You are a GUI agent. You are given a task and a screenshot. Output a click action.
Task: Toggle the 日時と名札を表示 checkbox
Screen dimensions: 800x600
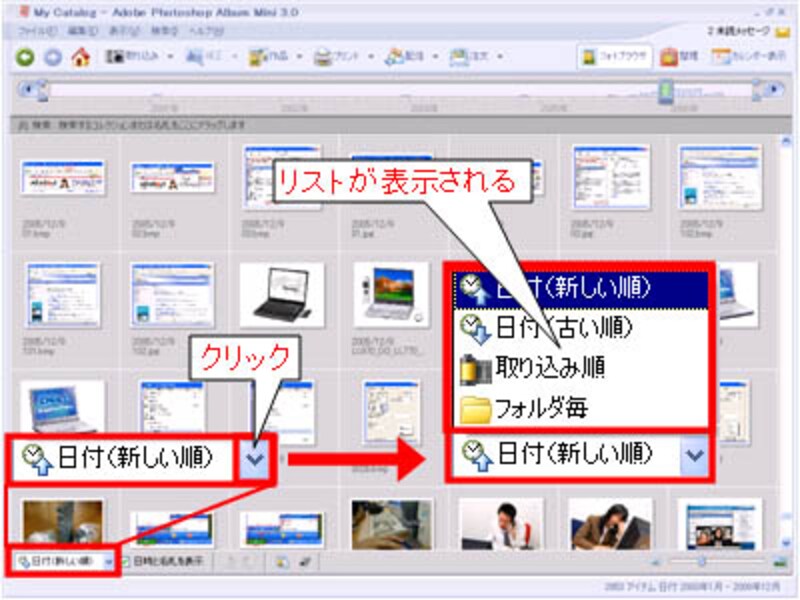(x=125, y=562)
